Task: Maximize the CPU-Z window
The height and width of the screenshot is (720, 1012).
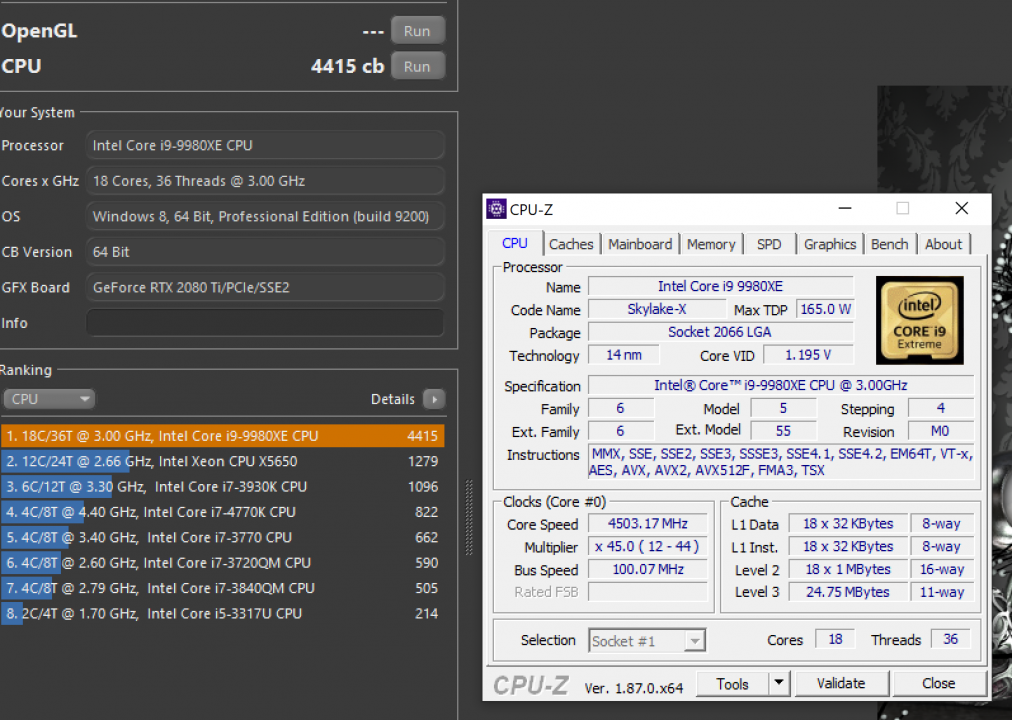Action: tap(902, 208)
